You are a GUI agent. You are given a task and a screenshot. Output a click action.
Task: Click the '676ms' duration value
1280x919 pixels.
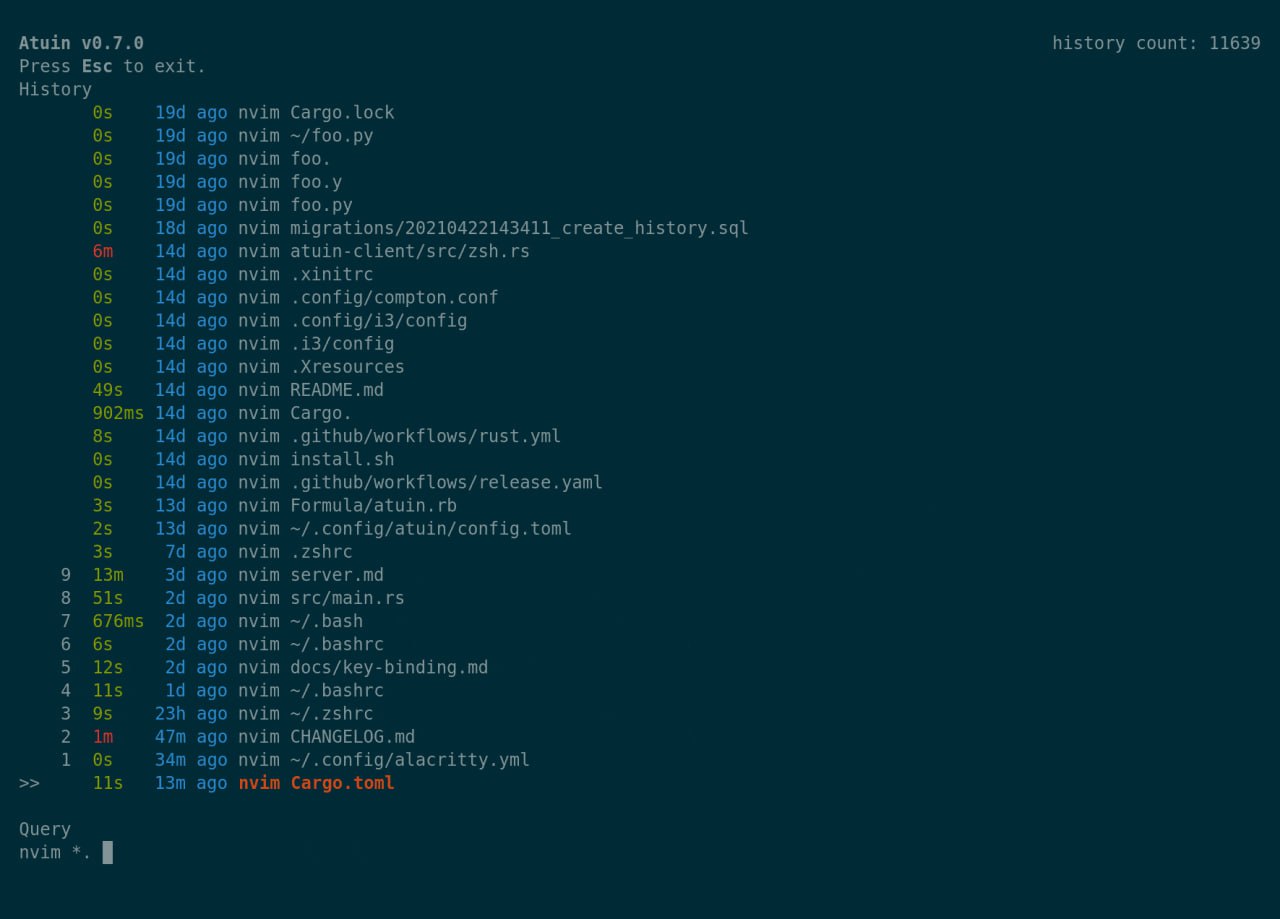point(118,621)
